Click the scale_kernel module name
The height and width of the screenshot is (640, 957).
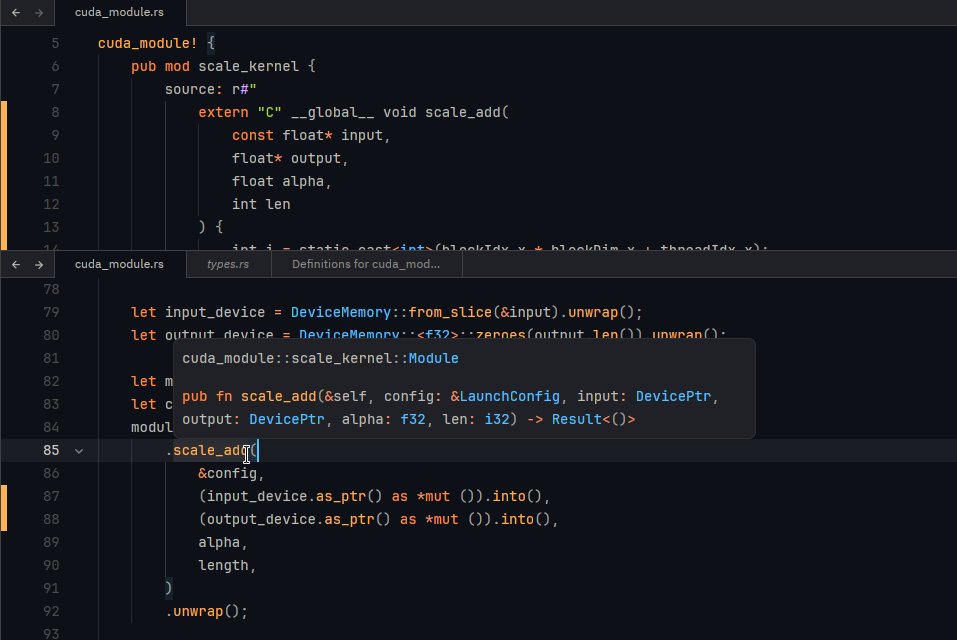(x=248, y=66)
